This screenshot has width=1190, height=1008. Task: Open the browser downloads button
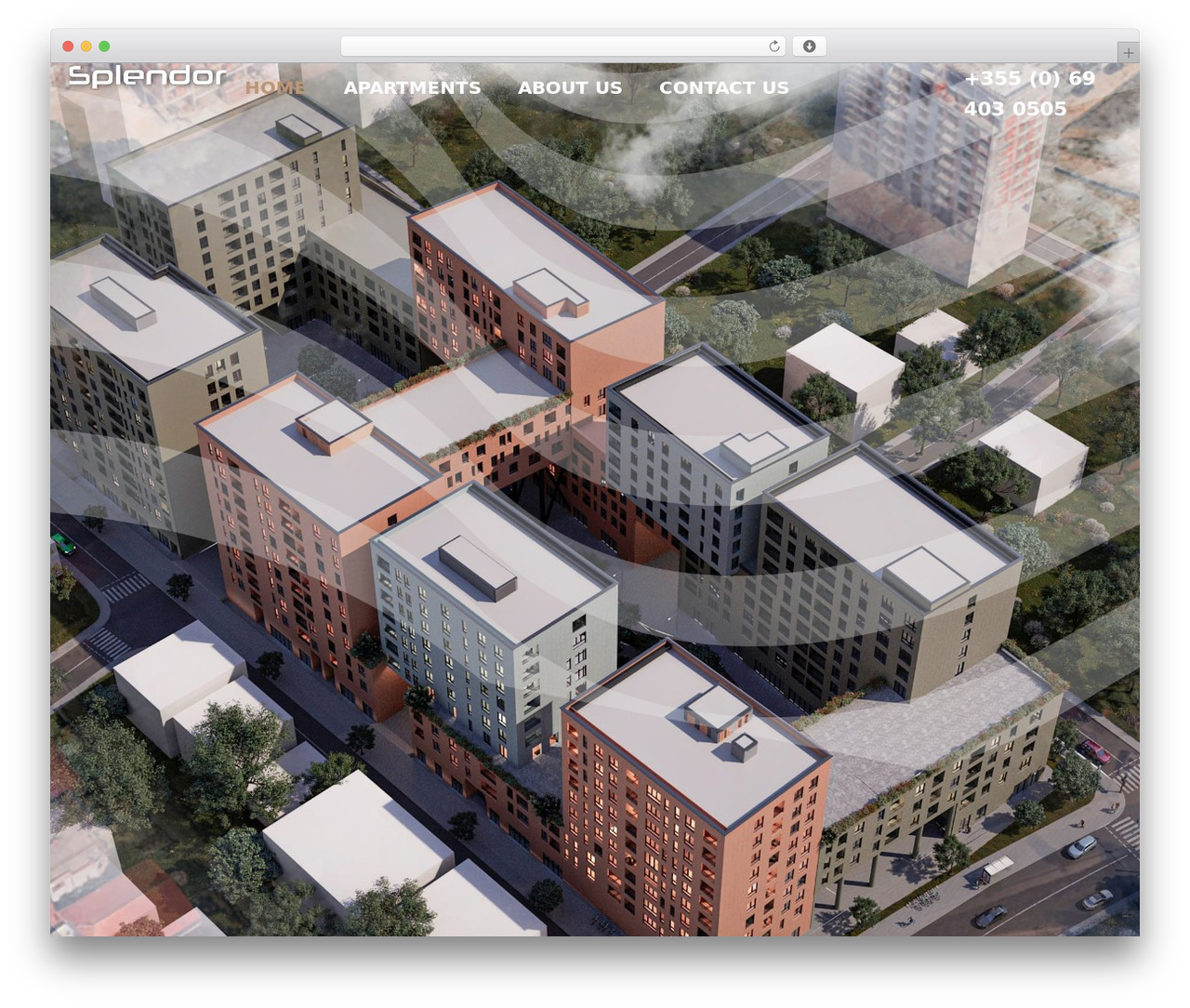[x=809, y=46]
